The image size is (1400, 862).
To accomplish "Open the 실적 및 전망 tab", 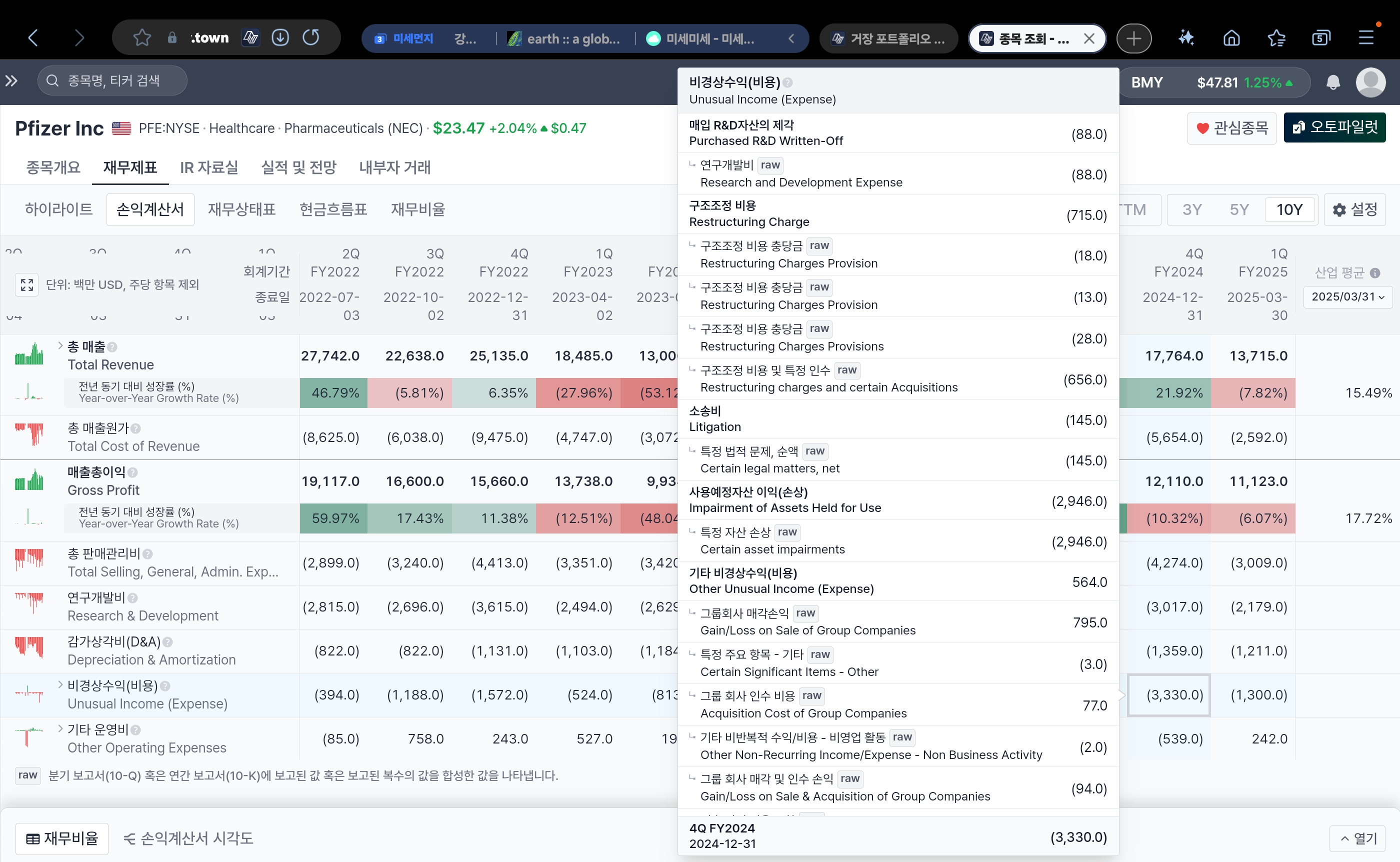I will coord(298,167).
